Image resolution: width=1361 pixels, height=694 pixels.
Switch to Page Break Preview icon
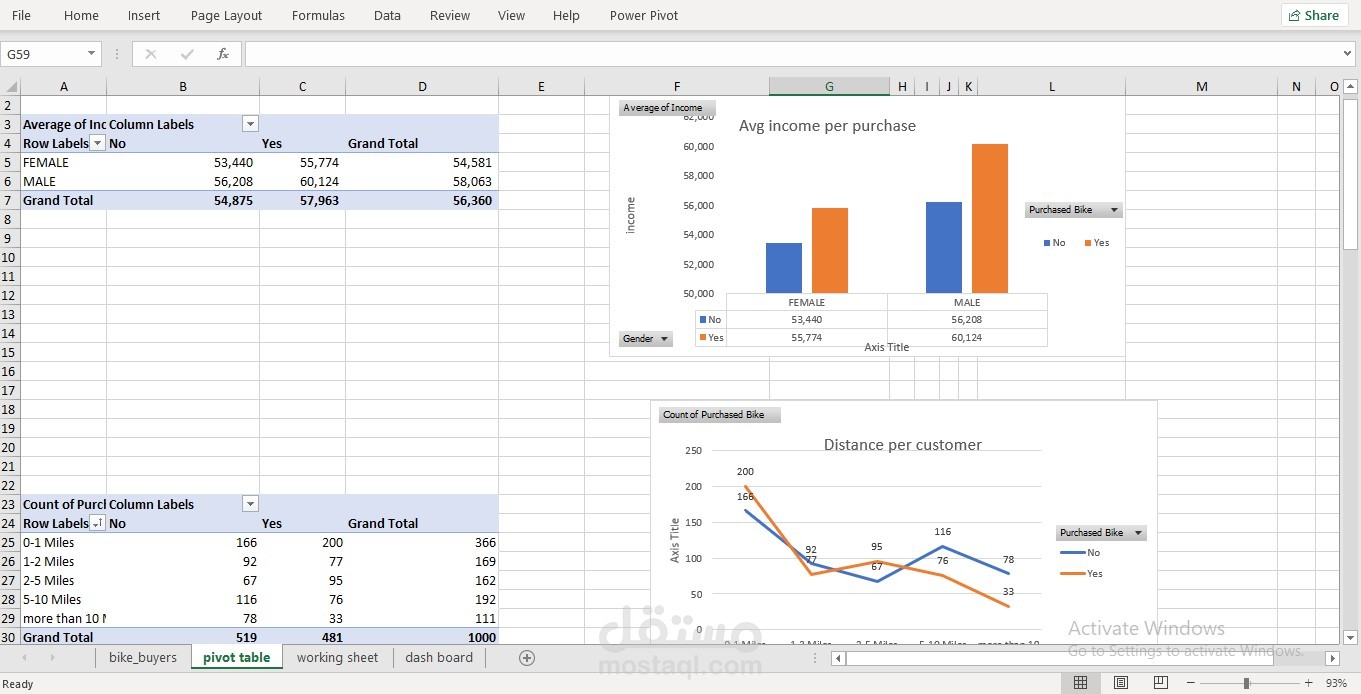click(1160, 683)
